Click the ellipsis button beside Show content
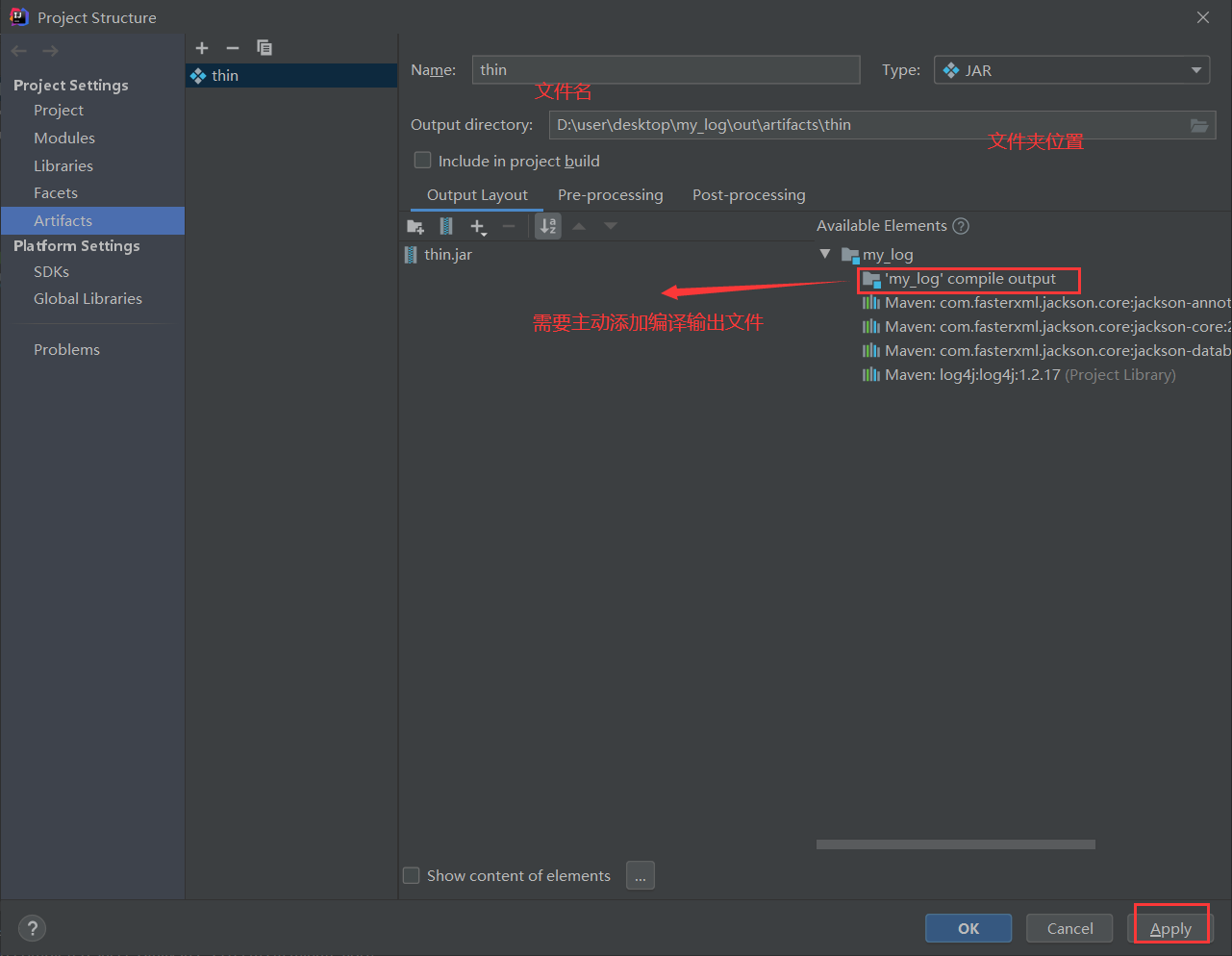Image resolution: width=1232 pixels, height=956 pixels. [641, 875]
